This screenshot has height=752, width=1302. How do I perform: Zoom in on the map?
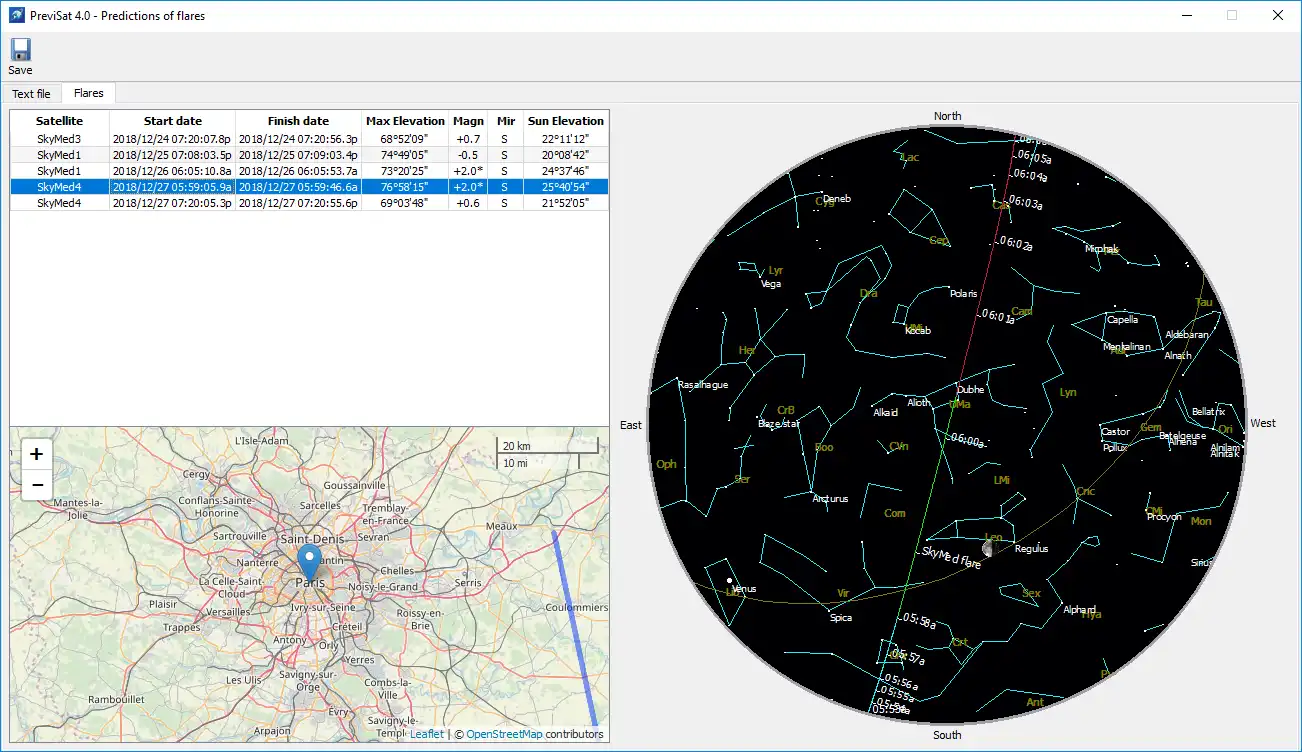[x=37, y=454]
